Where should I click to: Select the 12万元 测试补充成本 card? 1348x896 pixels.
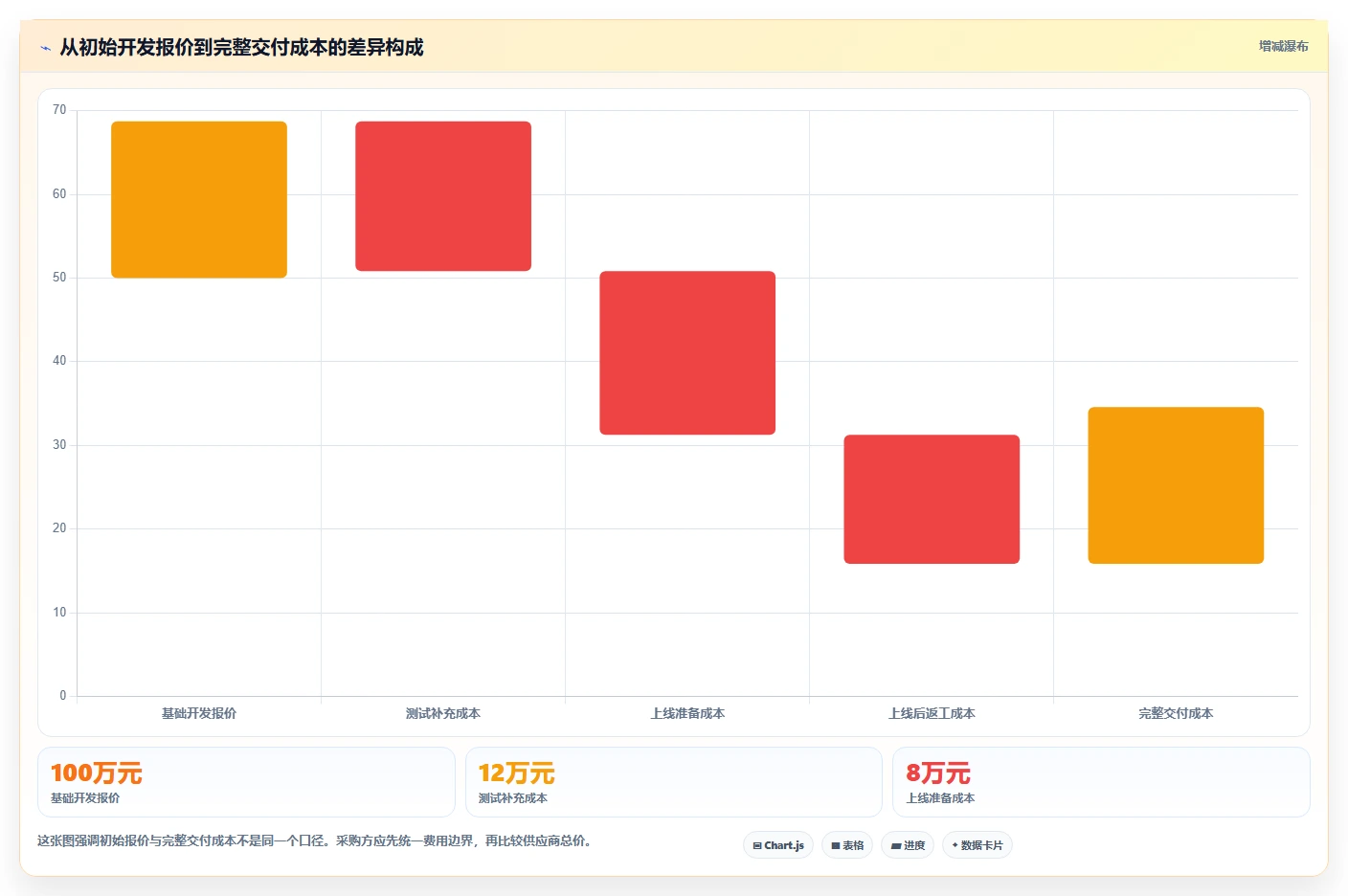tap(674, 782)
